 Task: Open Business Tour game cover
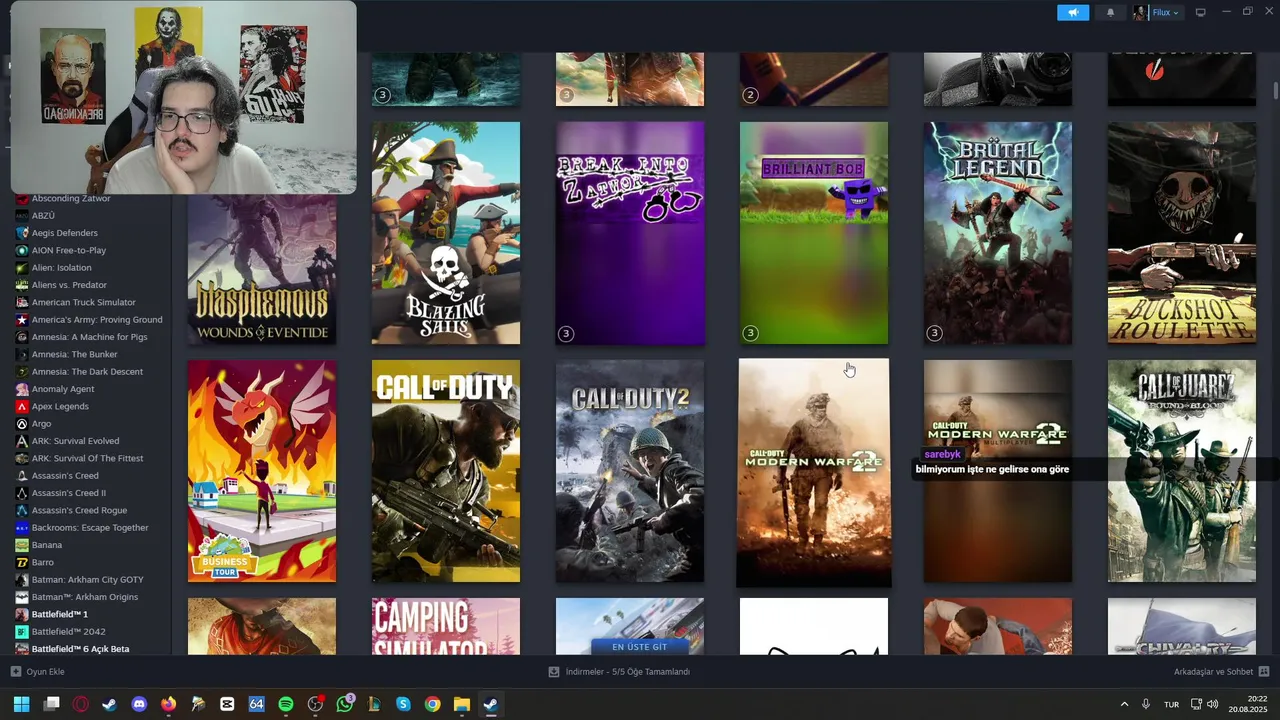(262, 471)
